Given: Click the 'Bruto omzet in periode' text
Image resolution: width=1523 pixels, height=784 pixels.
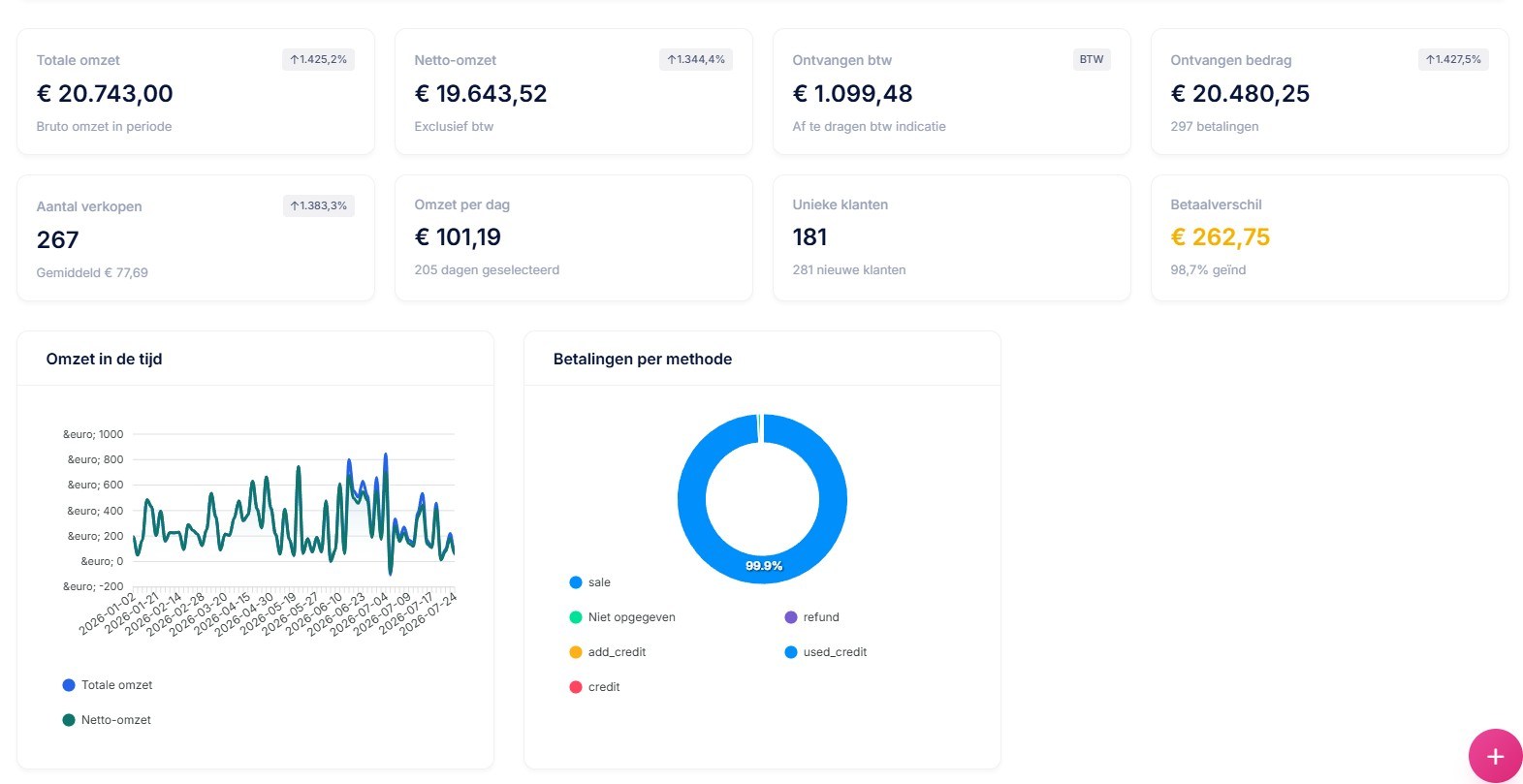Looking at the screenshot, I should coord(104,126).
